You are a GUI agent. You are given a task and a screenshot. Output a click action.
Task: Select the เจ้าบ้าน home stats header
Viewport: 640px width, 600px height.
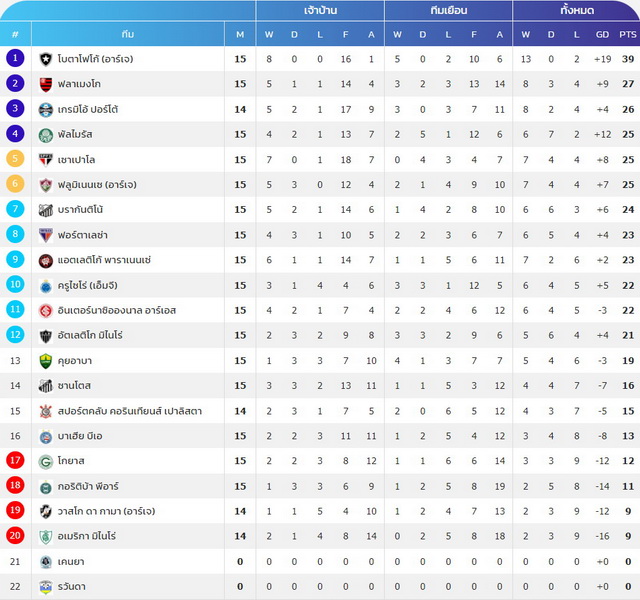[320, 10]
